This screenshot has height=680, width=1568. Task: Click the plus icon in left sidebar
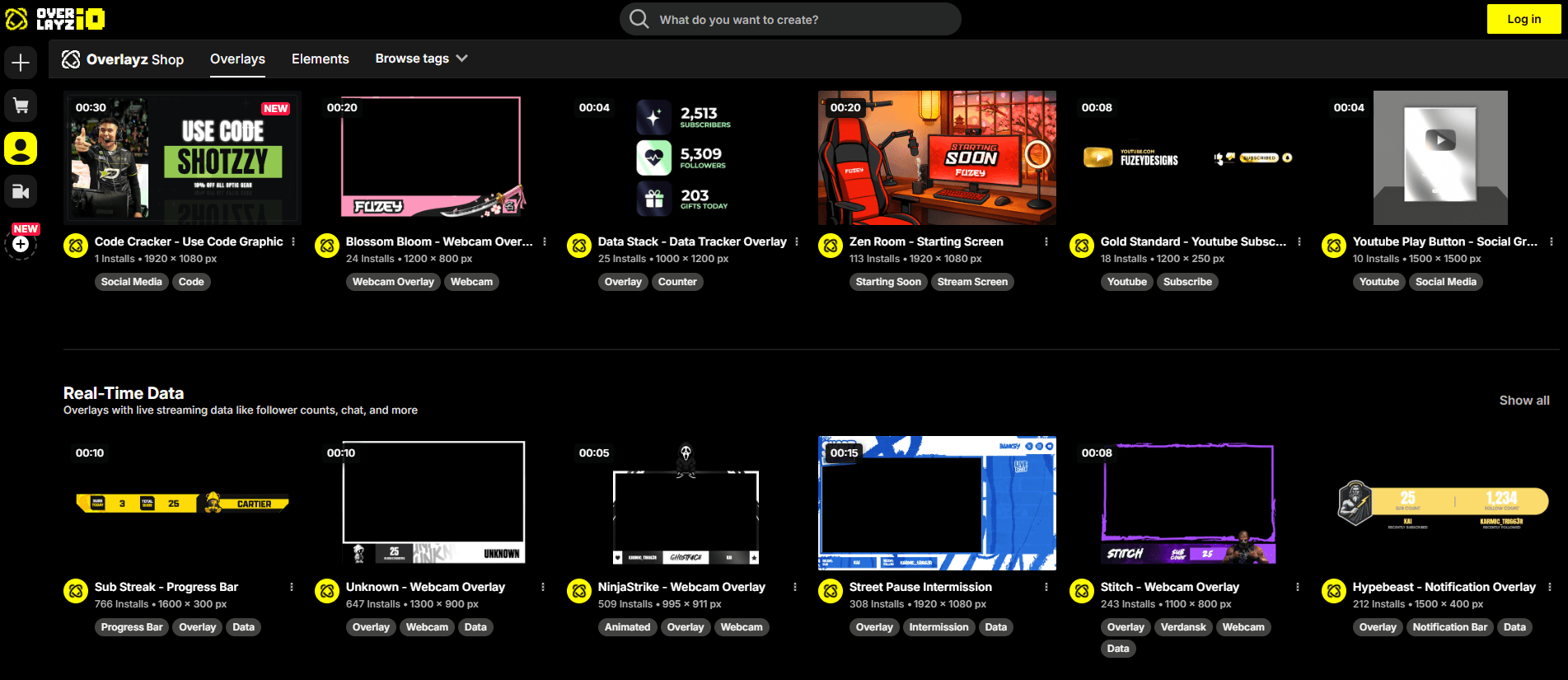pyautogui.click(x=21, y=63)
